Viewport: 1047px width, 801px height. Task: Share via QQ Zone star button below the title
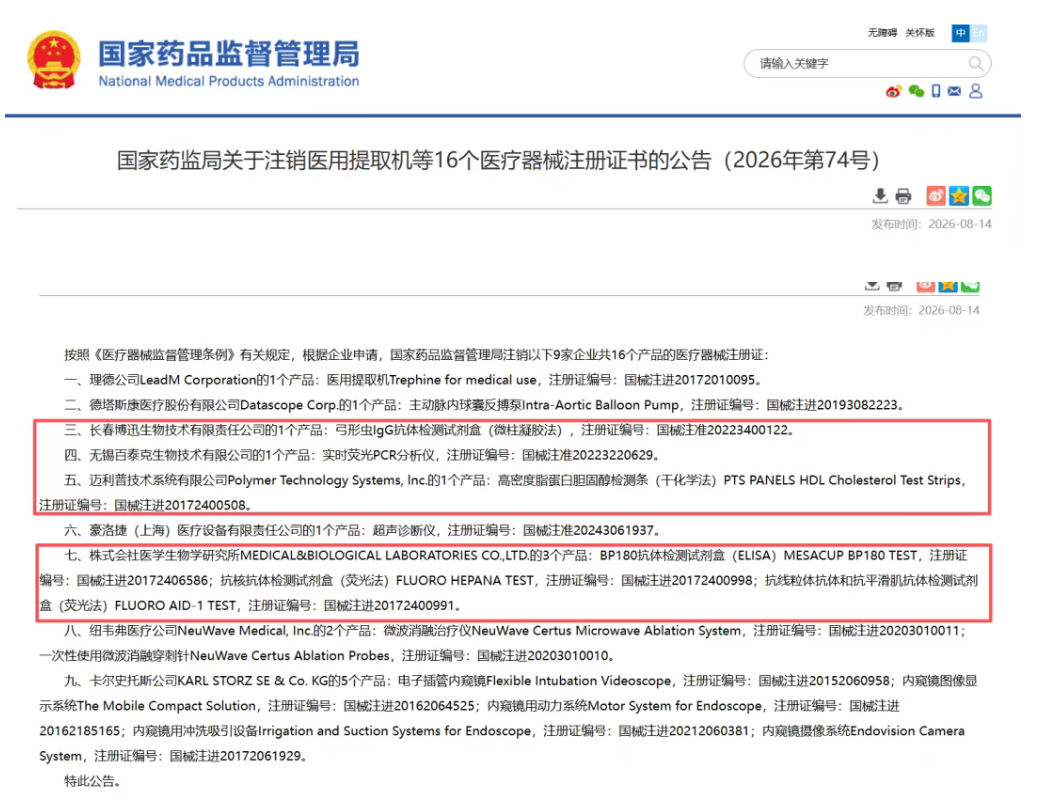coord(959,196)
